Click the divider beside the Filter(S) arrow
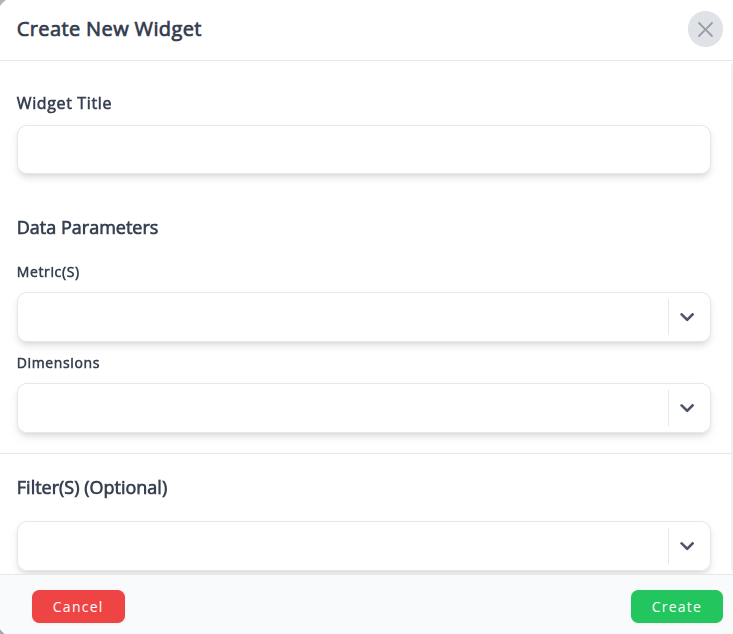733x634 pixels. [x=668, y=546]
